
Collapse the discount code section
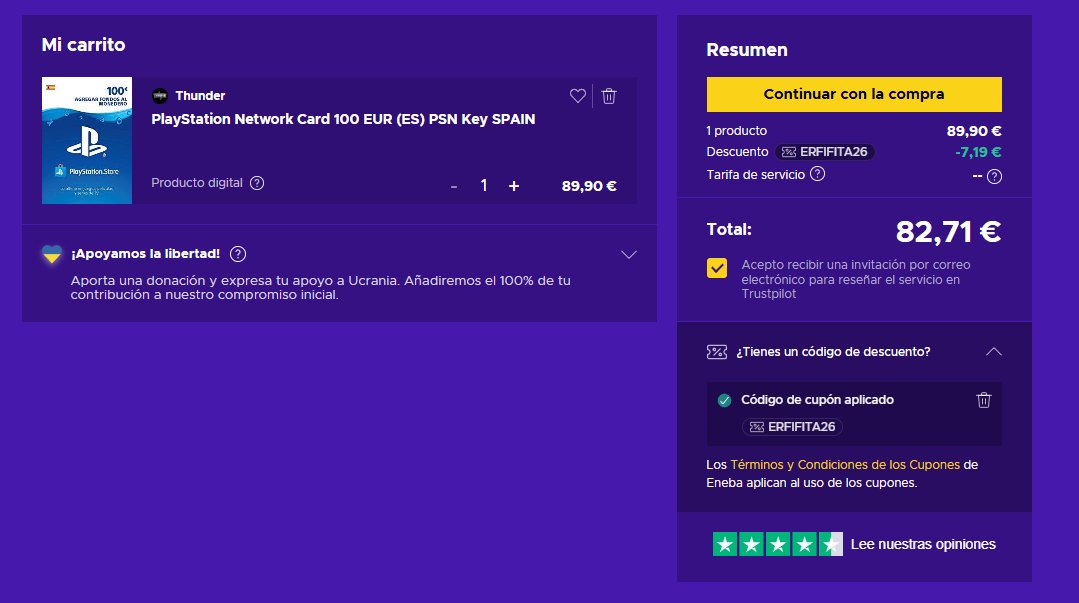point(993,352)
